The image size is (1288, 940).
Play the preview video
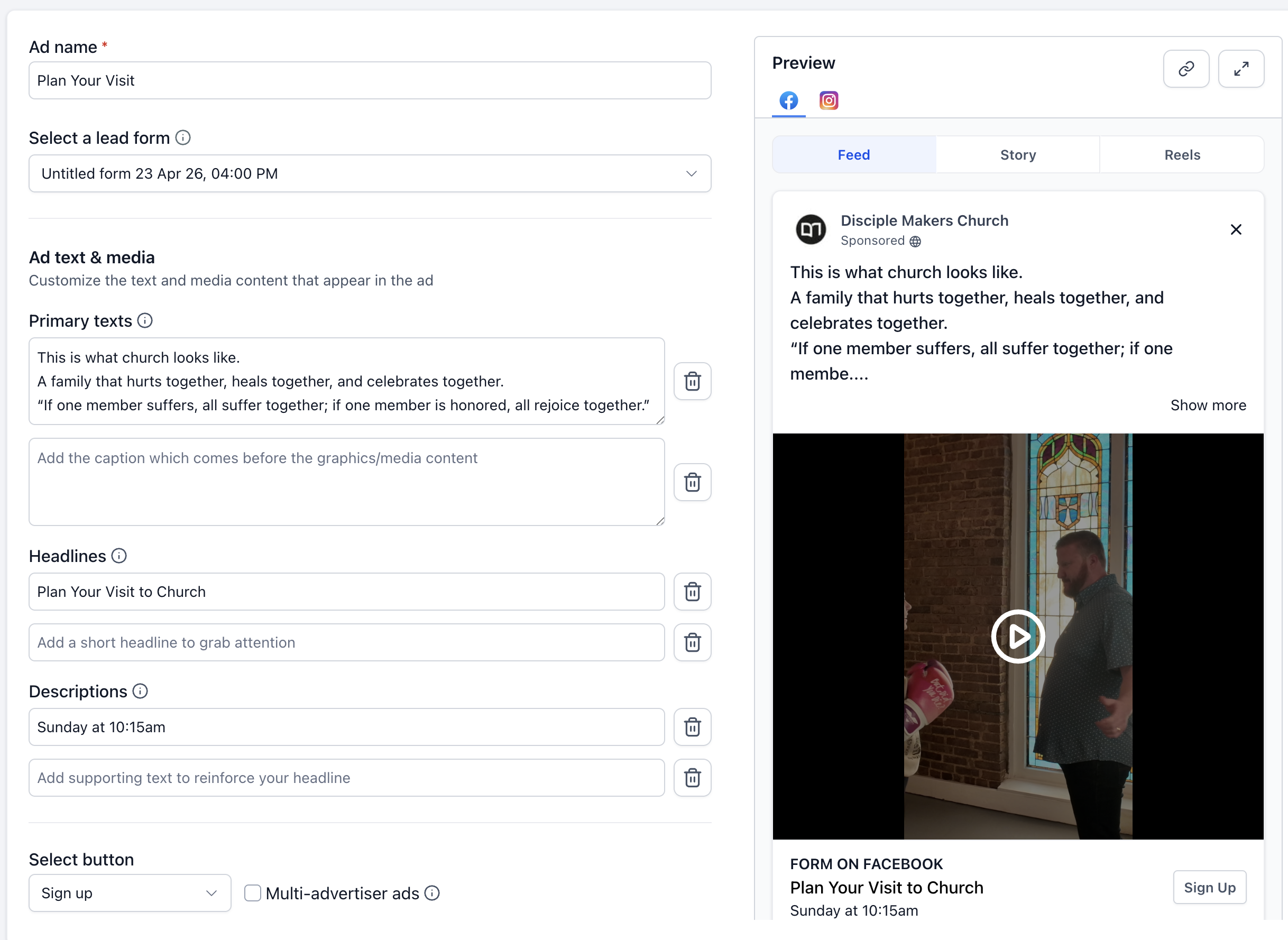pos(1018,637)
